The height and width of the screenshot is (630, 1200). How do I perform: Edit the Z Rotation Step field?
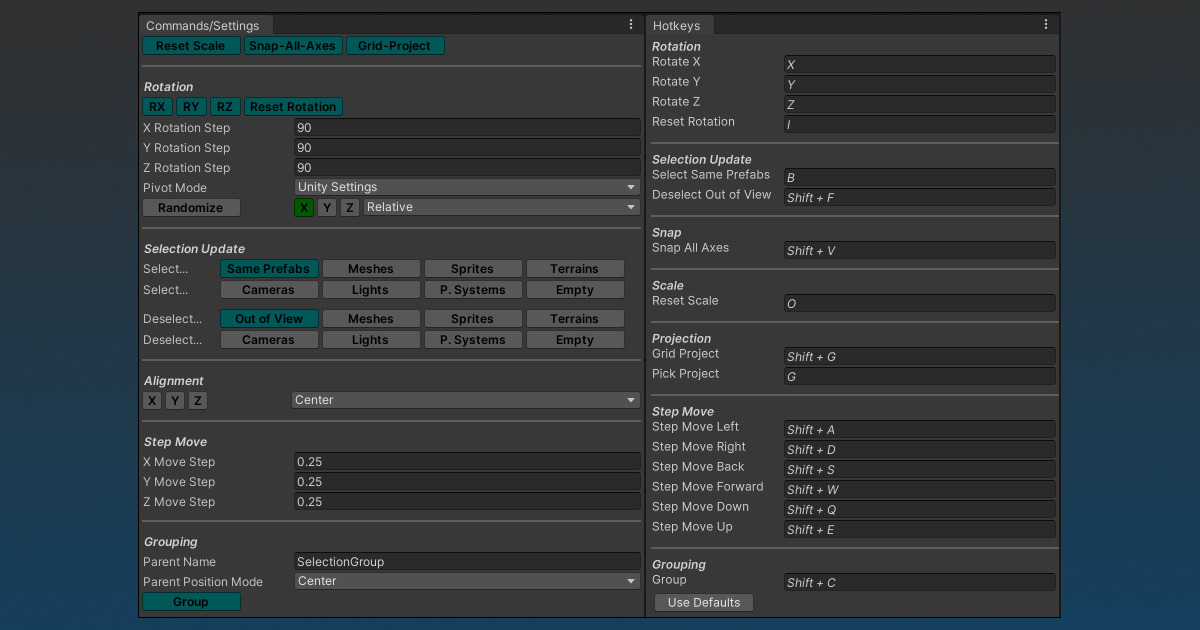[x=467, y=168]
